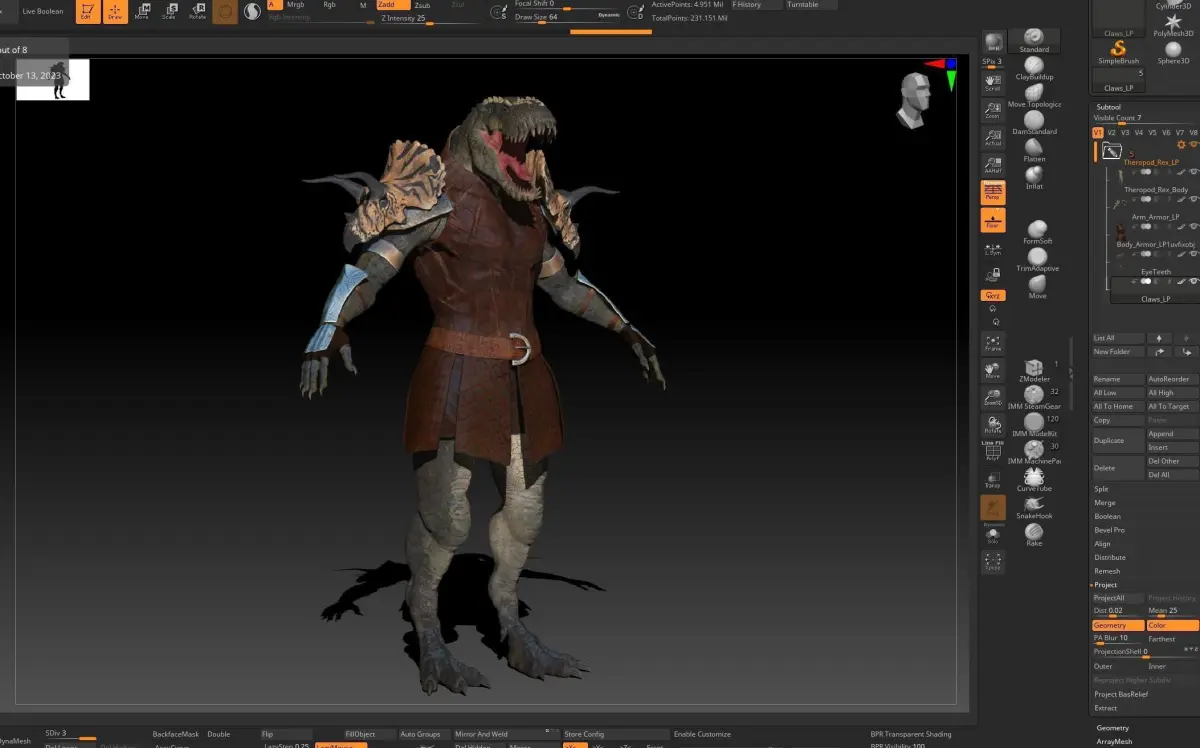Expand the Geometry palette at the bottom
Viewport: 1200px width, 748px height.
(1112, 728)
